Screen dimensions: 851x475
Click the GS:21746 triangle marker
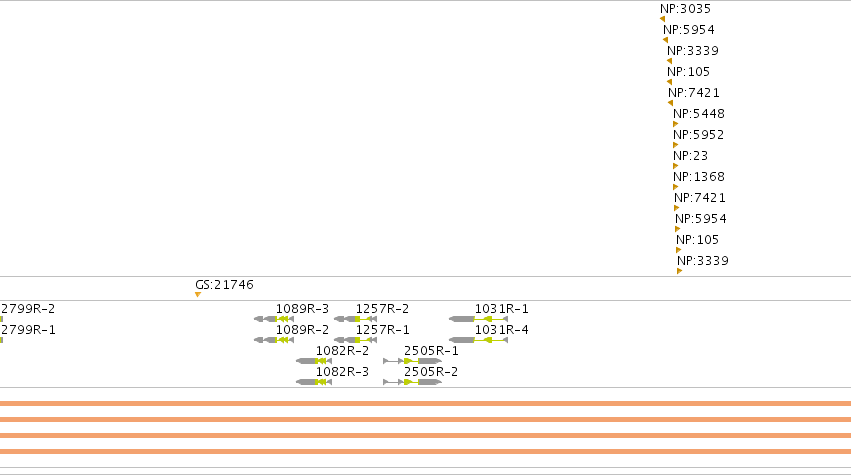point(198,295)
